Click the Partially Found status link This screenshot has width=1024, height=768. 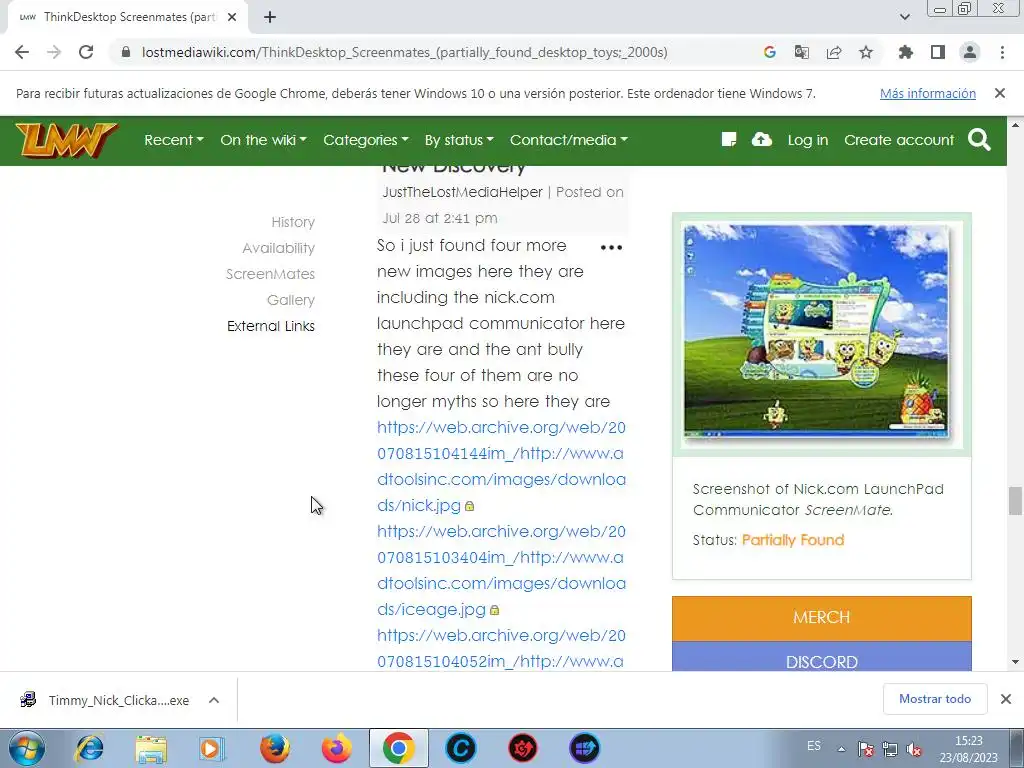click(x=793, y=540)
